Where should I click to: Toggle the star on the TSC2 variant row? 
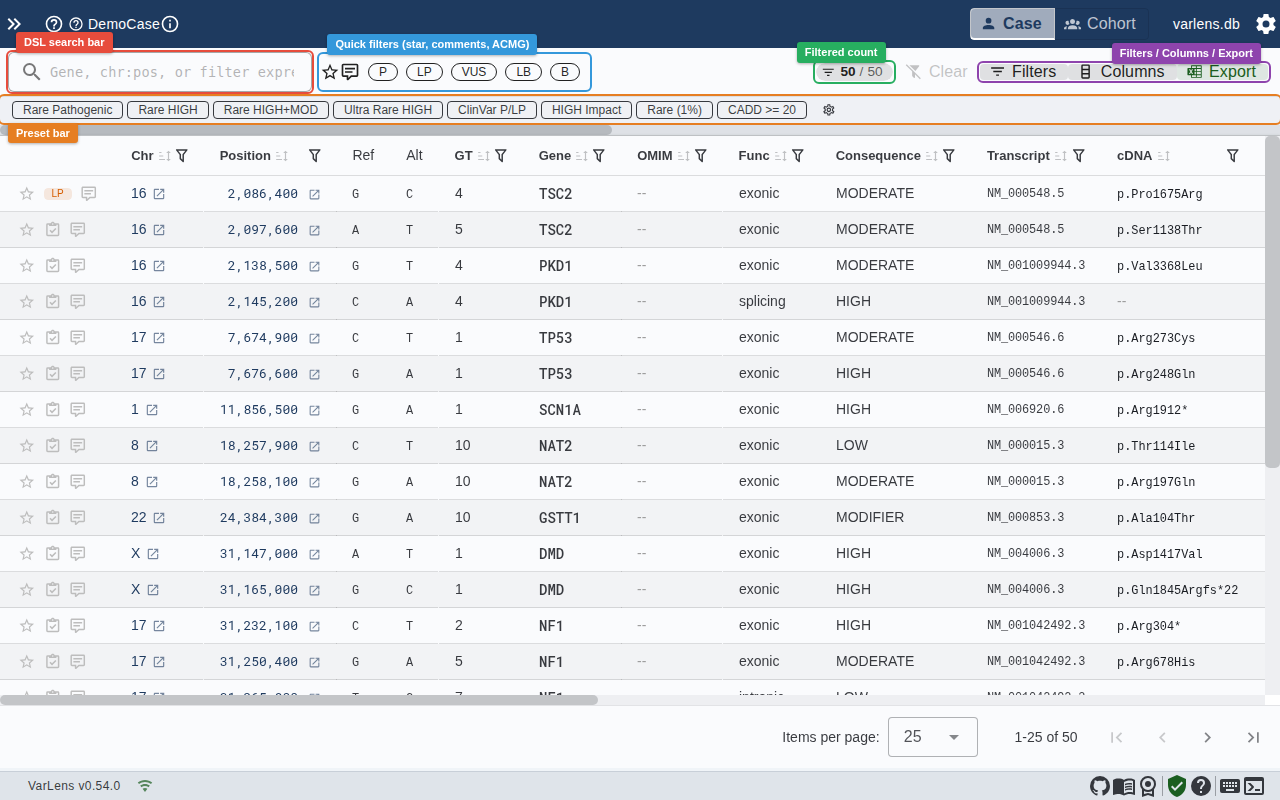pos(26,193)
